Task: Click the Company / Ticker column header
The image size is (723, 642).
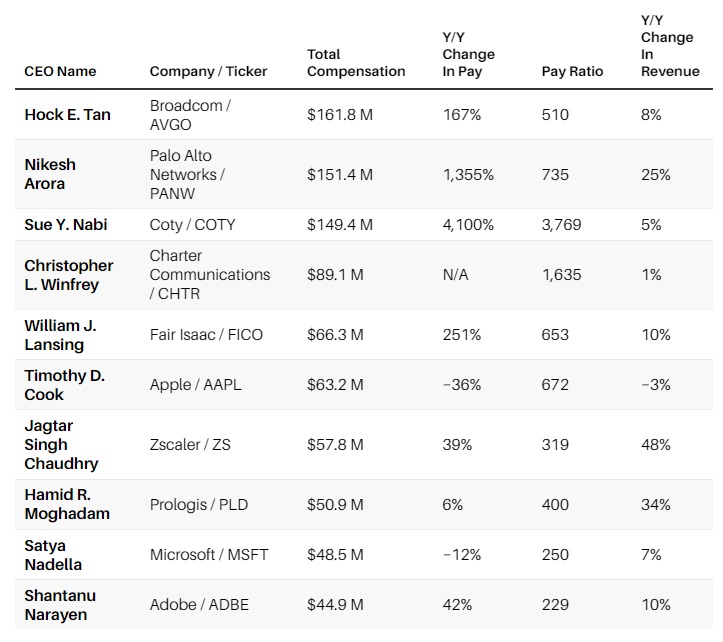Action: [210, 71]
